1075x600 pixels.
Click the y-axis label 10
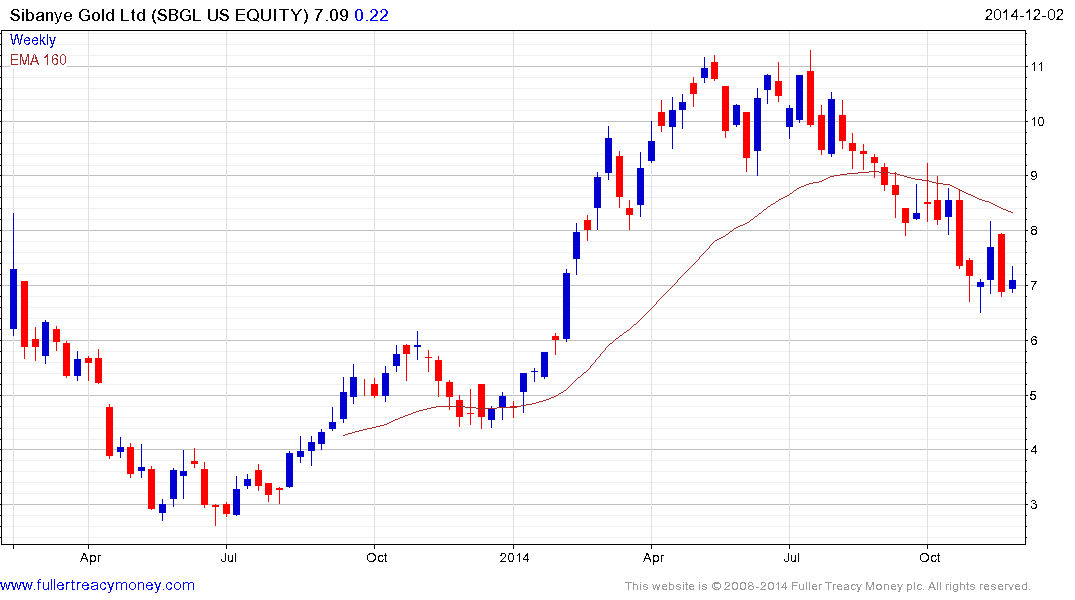click(x=1037, y=121)
